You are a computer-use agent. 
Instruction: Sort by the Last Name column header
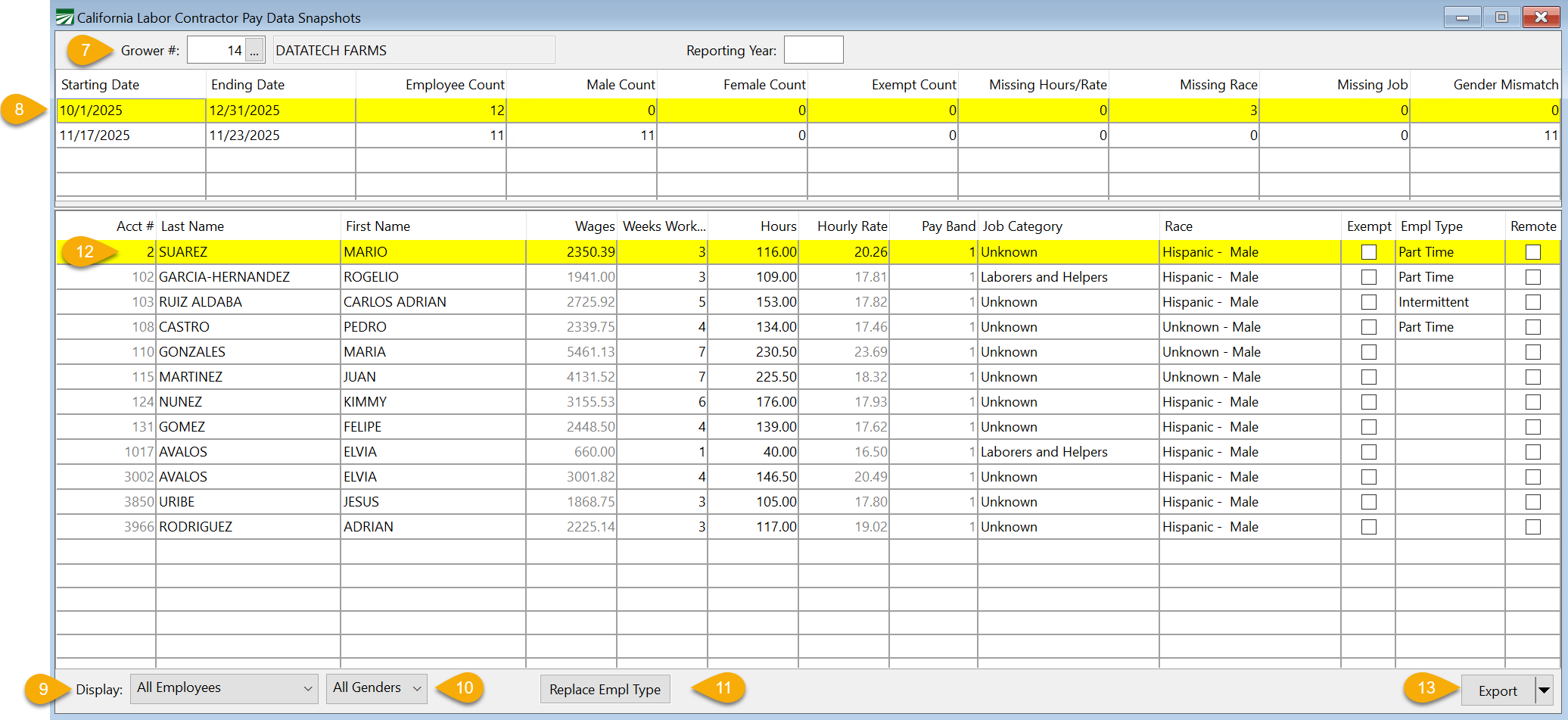pyautogui.click(x=192, y=226)
